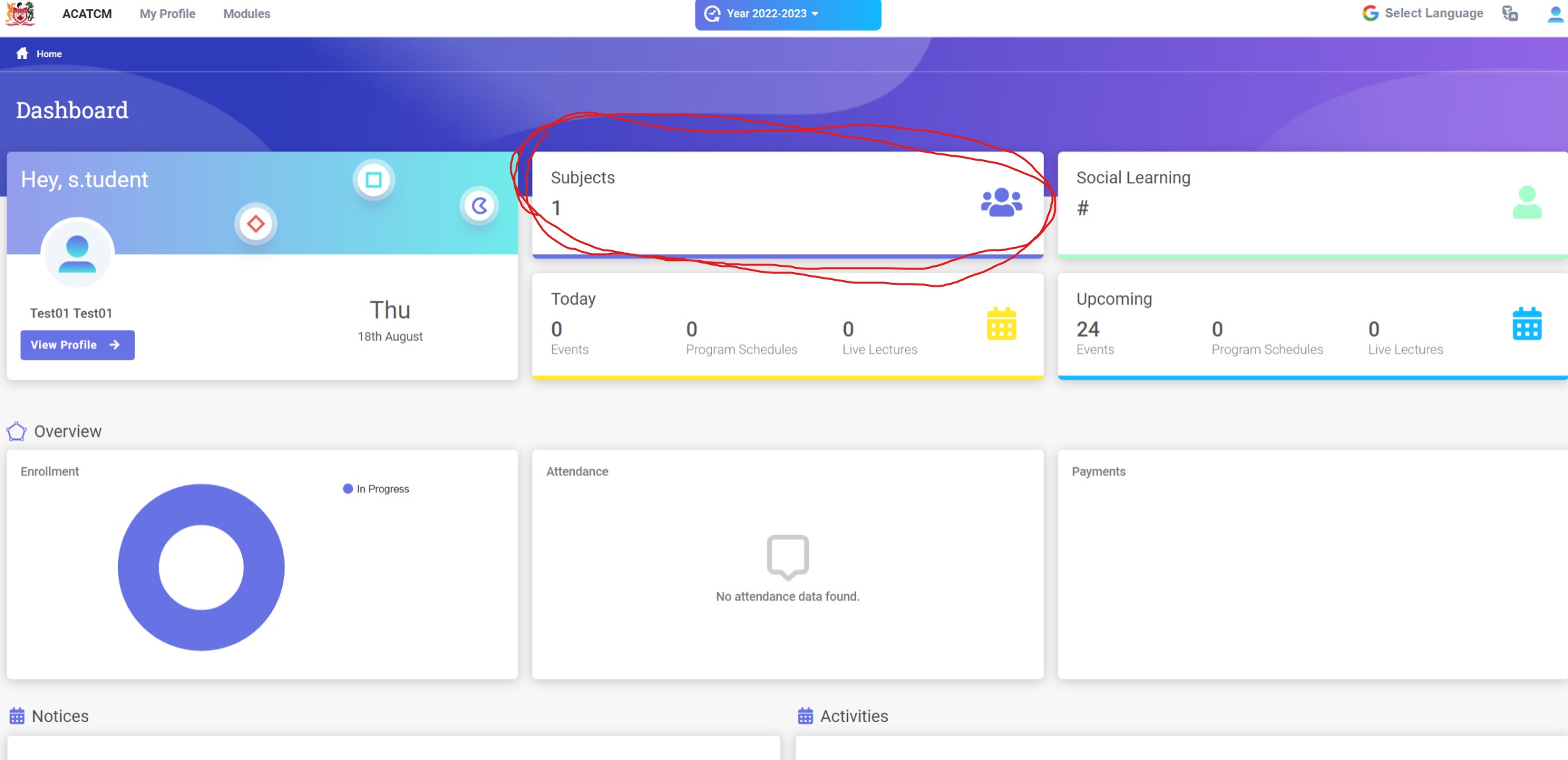Toggle the In Progress legend item

coord(376,489)
